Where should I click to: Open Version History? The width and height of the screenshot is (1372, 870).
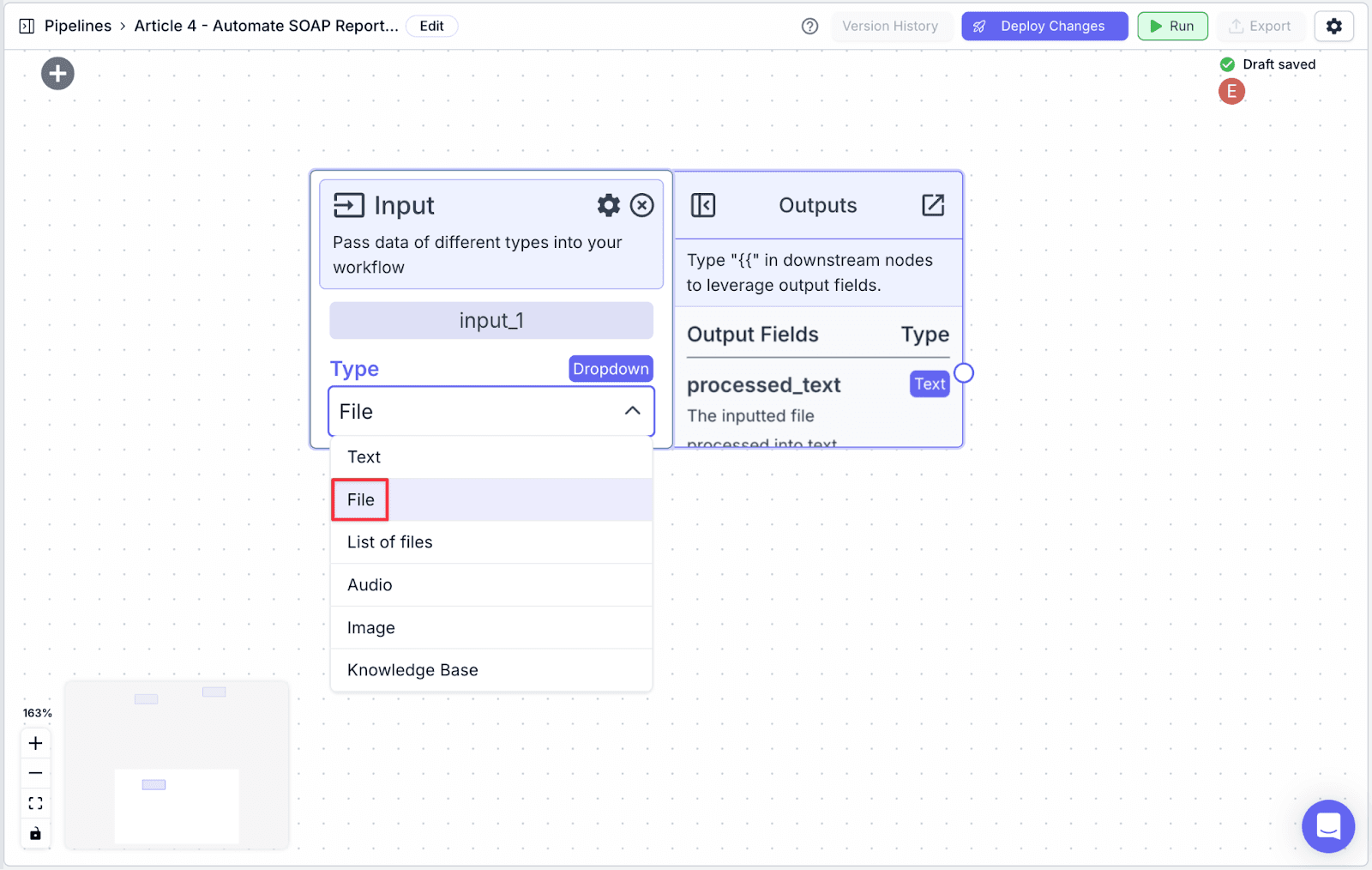(x=890, y=27)
